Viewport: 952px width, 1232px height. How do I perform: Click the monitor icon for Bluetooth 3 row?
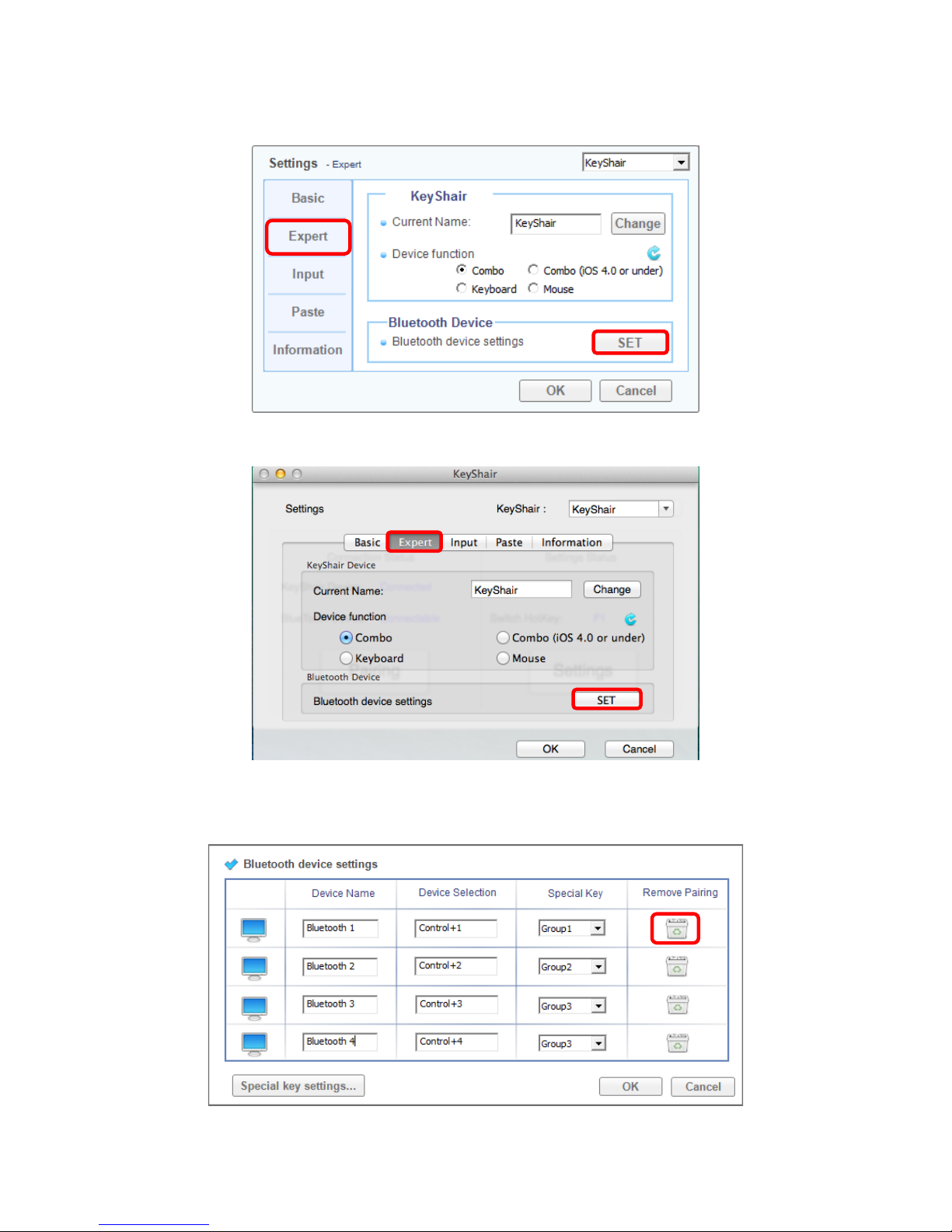click(x=254, y=1007)
